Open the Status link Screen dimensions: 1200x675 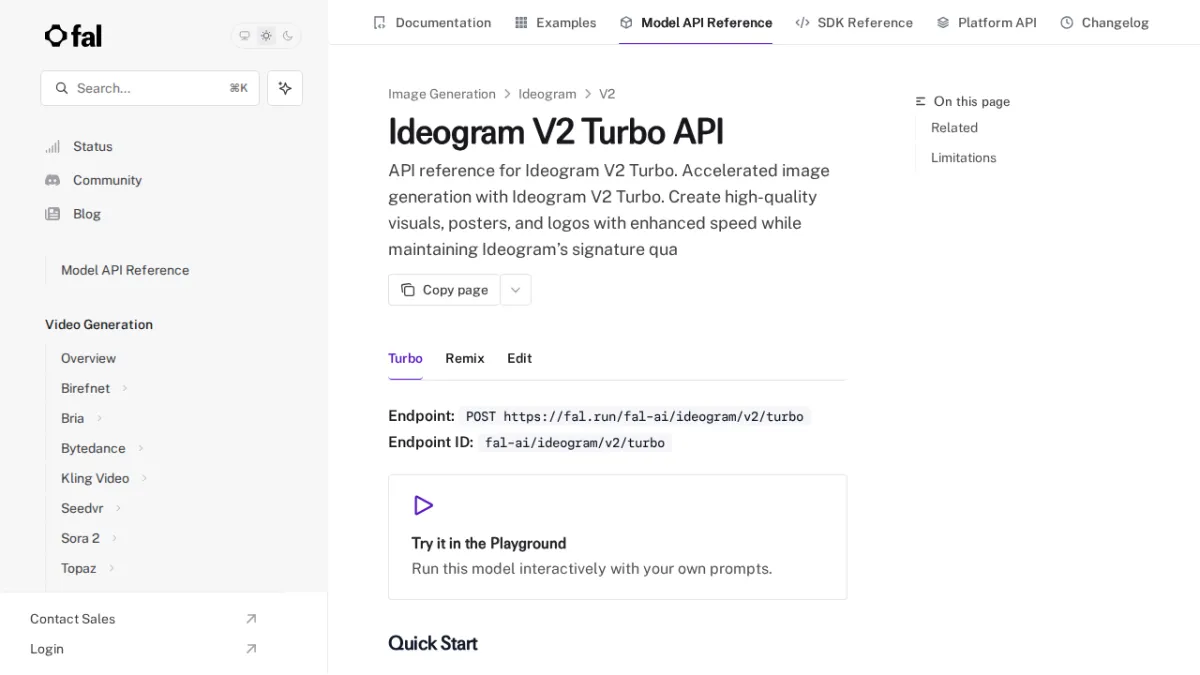coord(93,147)
